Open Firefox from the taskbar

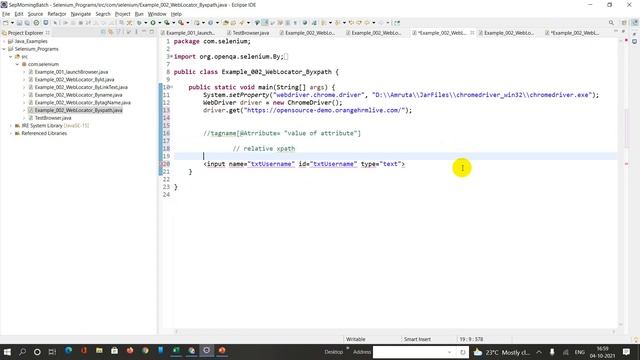click(x=130, y=351)
